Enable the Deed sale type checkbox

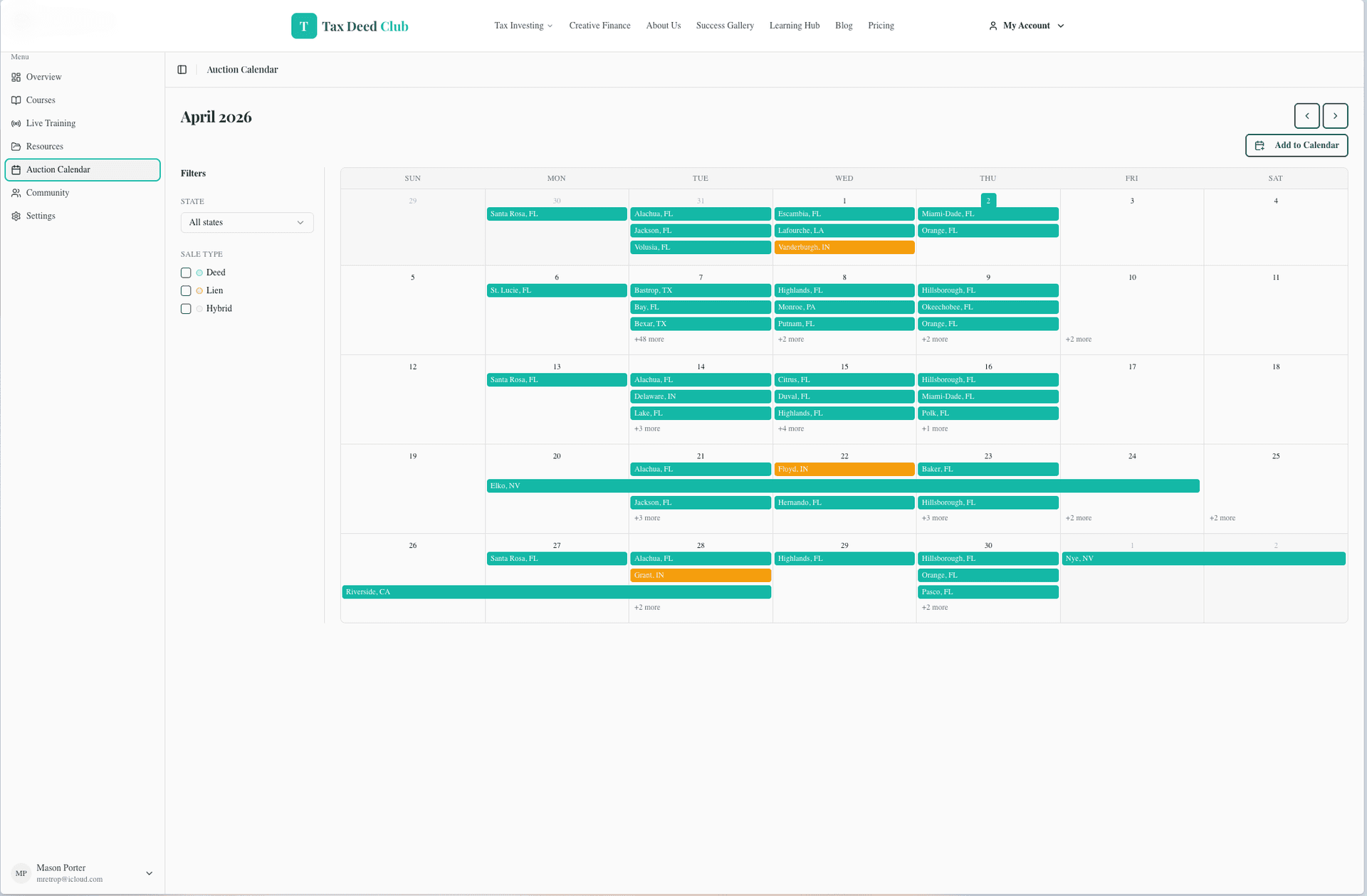tap(186, 273)
